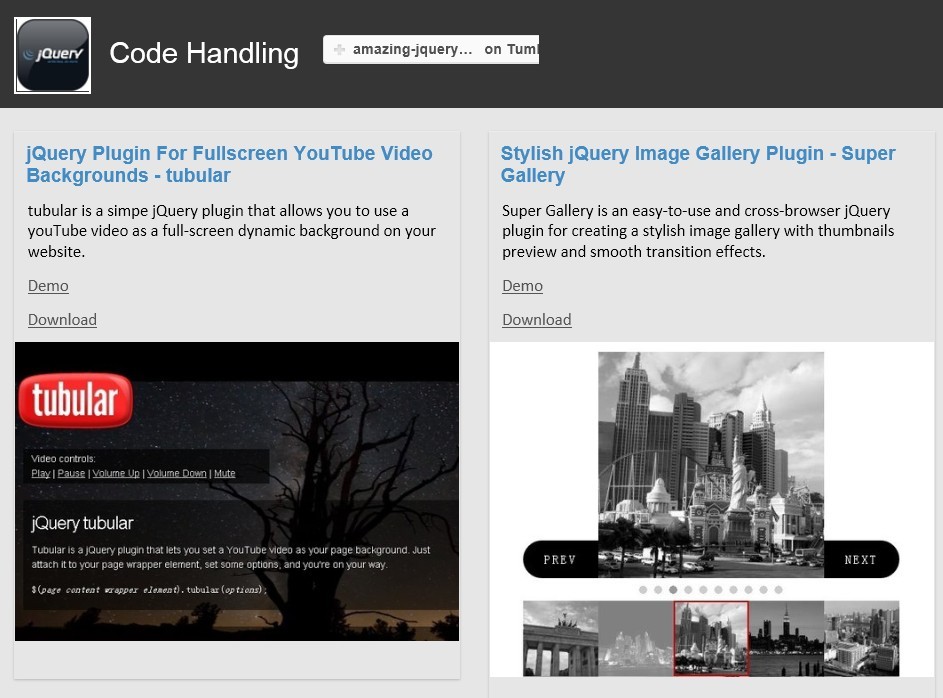Viewport: 943px width, 698px height.
Task: Click the tubular code snippet text in preview
Action: [x=149, y=590]
